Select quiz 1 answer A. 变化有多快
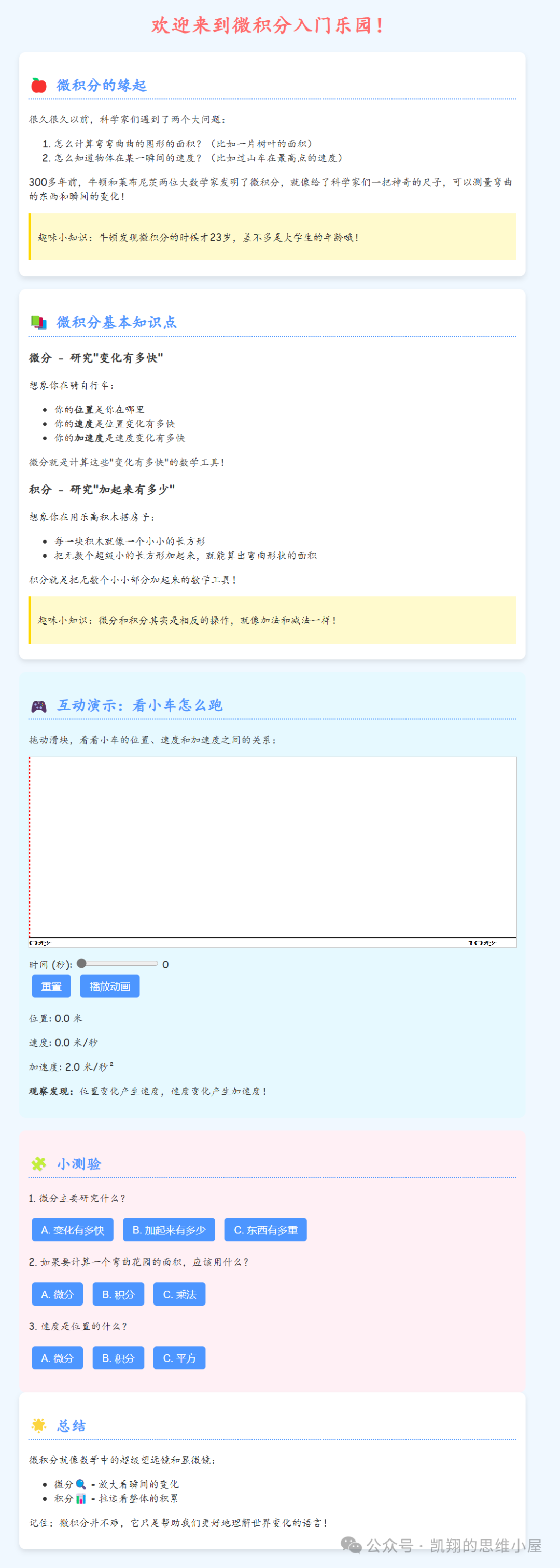This screenshot has width=560, height=1568. click(73, 1230)
